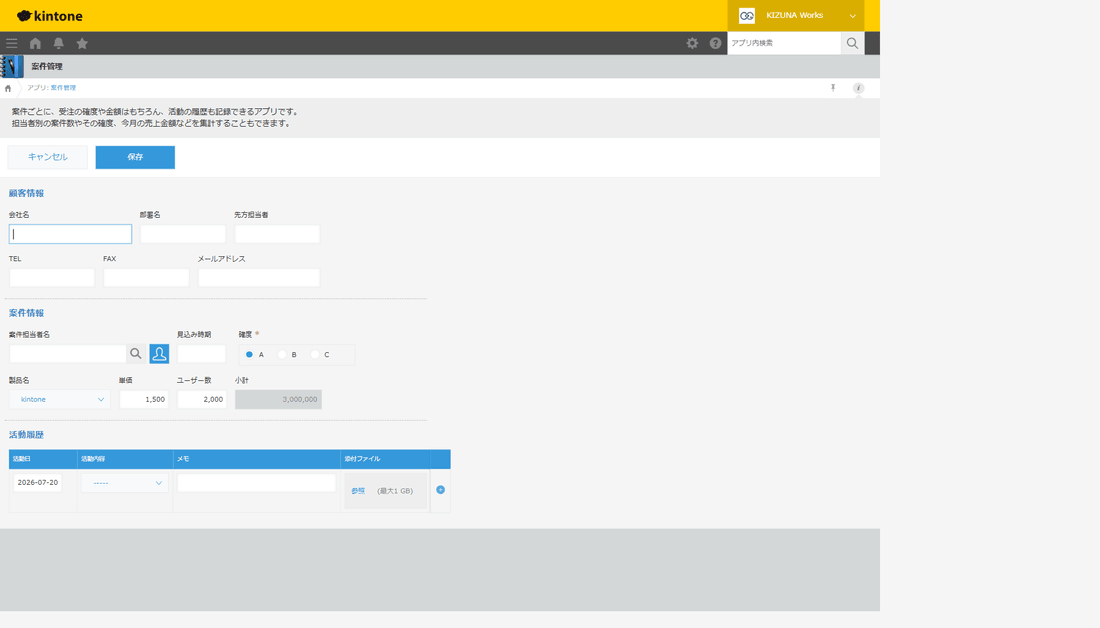Click the 参照 file browse link
1100x628 pixels.
(x=358, y=490)
